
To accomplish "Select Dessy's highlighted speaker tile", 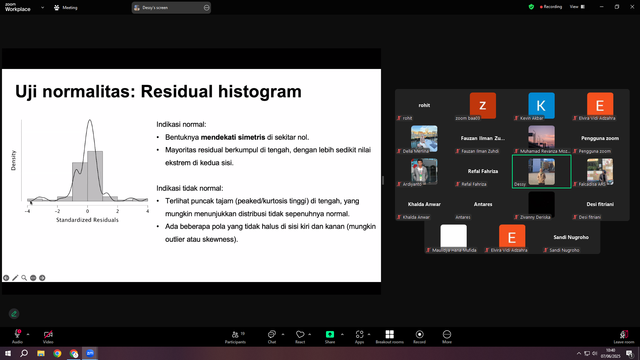I will [x=541, y=172].
